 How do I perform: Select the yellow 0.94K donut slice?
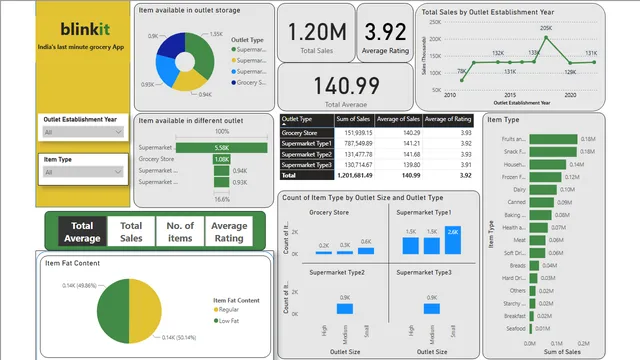coord(189,81)
